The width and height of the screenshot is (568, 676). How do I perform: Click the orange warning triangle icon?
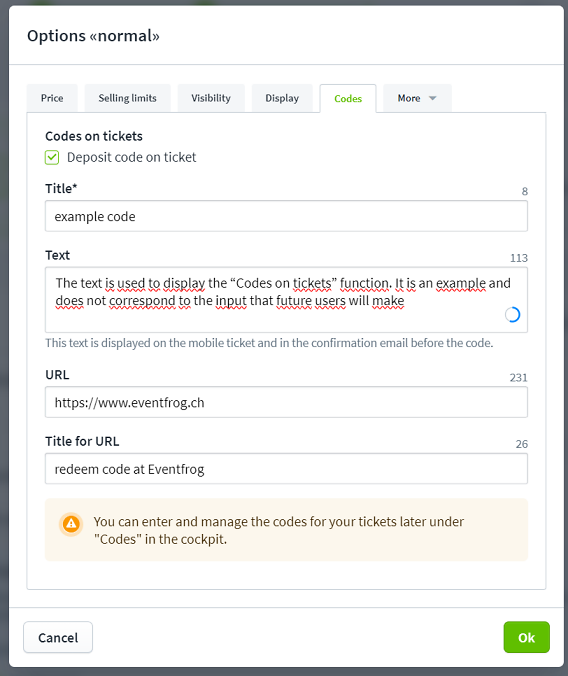pos(71,524)
